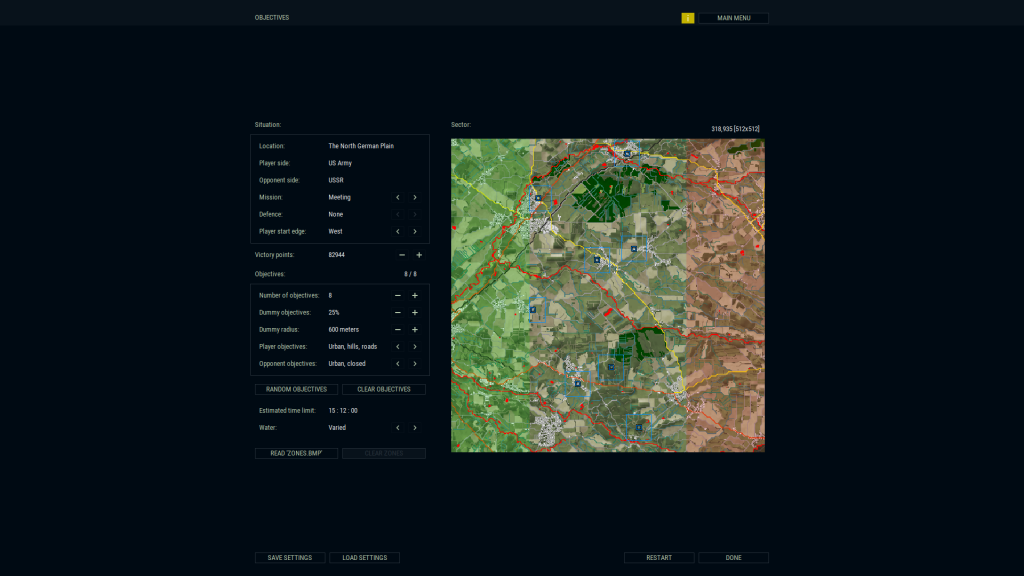Select previous Opponent objectives option

click(x=398, y=364)
